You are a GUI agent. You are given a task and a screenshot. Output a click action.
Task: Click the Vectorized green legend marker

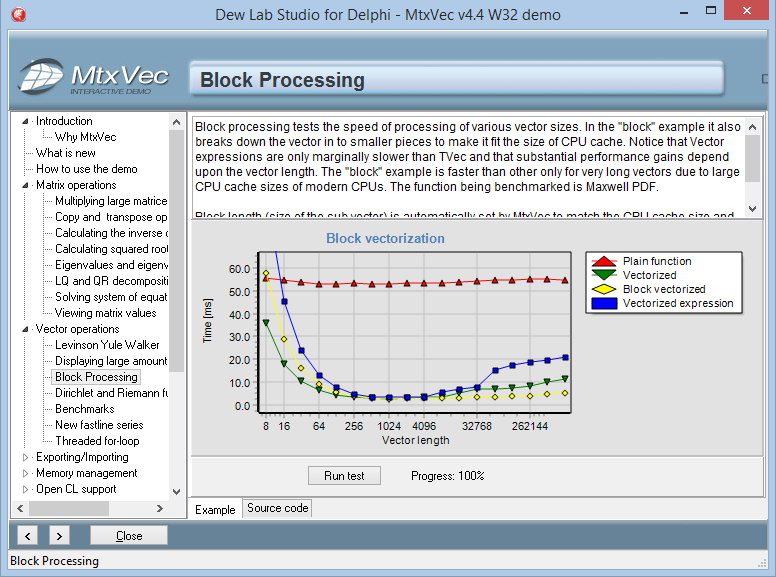click(x=604, y=275)
